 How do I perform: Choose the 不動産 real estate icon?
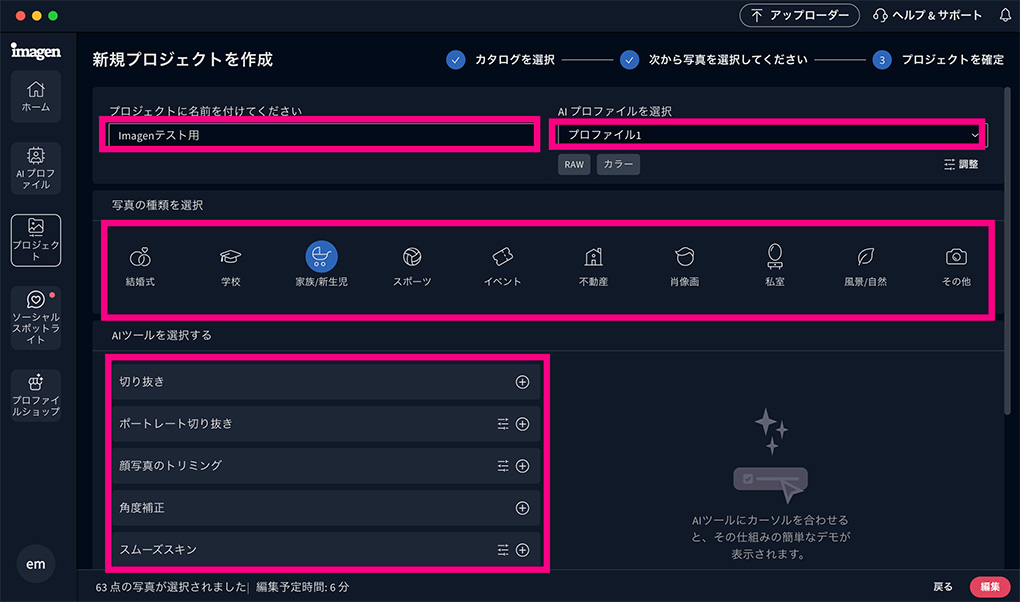593,258
